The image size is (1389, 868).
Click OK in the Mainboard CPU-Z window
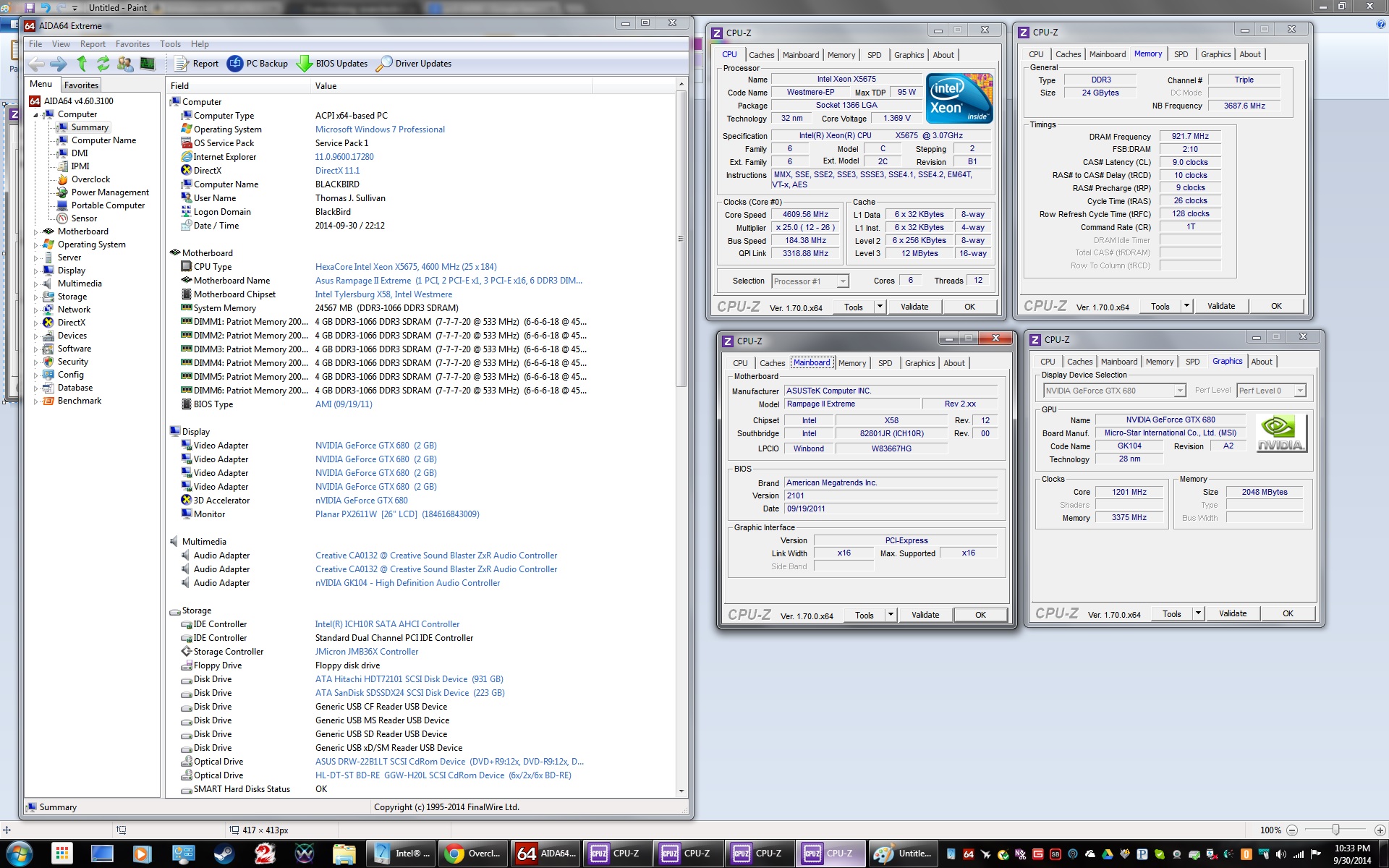pos(980,615)
